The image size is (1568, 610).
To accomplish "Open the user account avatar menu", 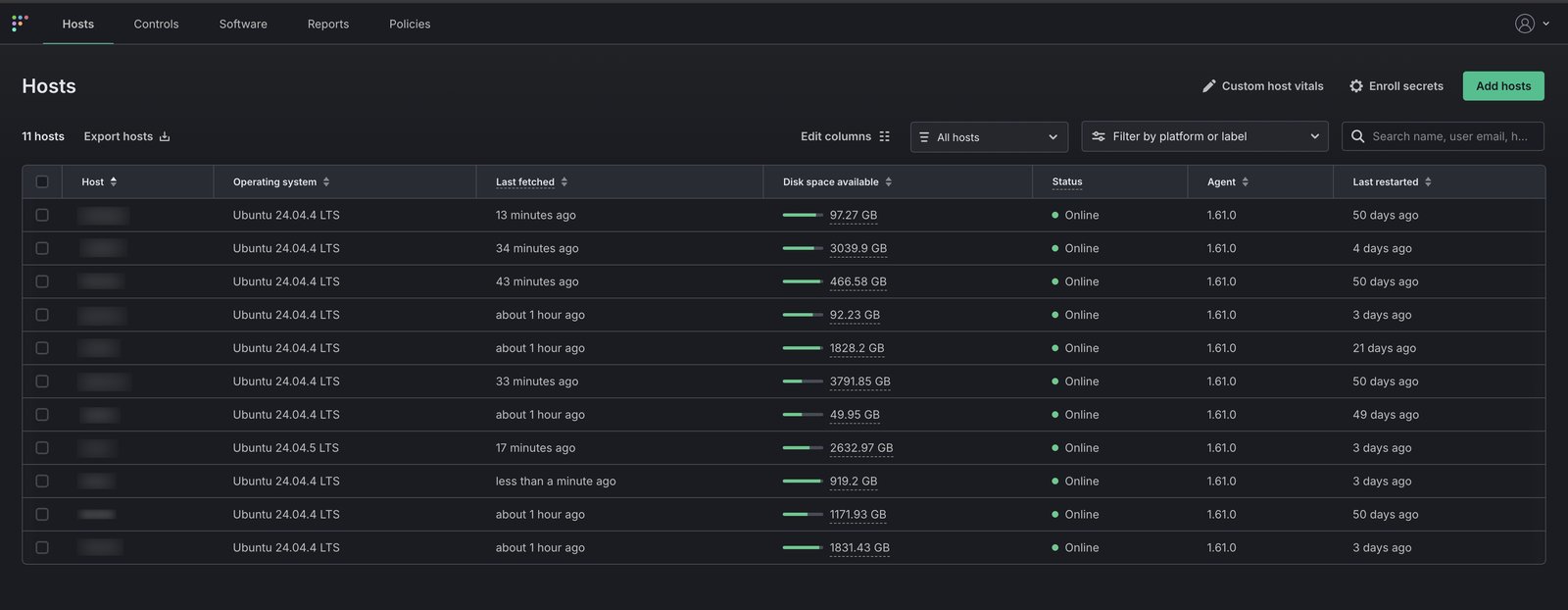I will tap(1524, 24).
